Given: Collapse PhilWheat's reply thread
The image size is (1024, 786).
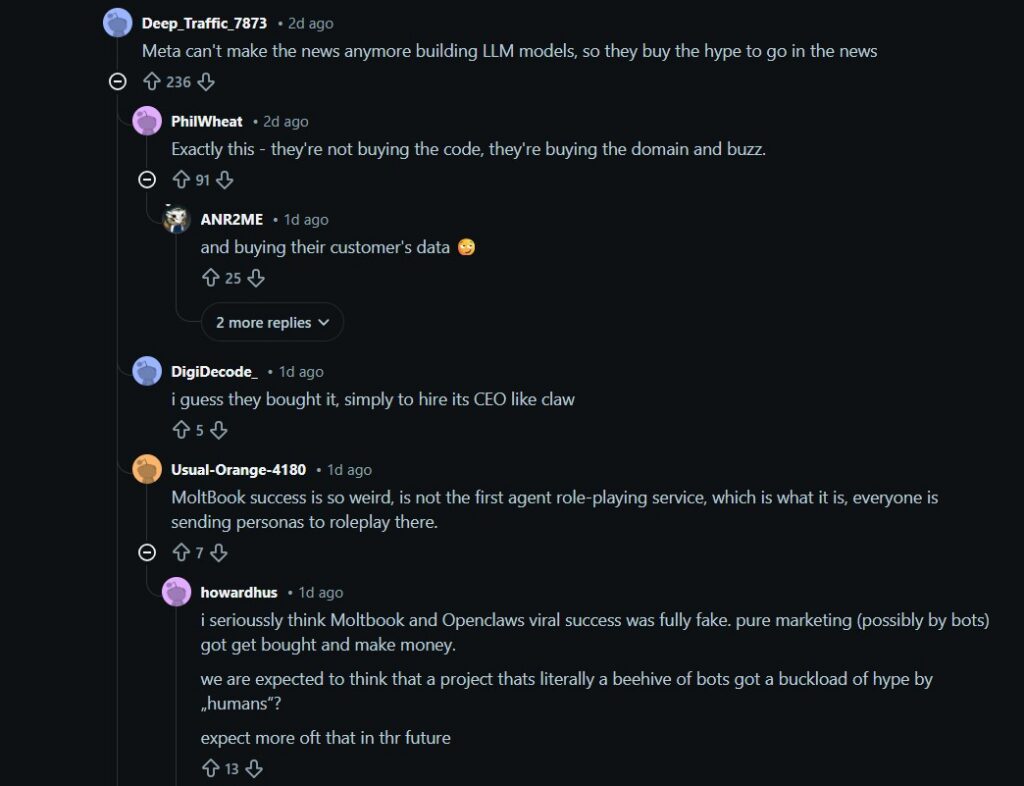Looking at the screenshot, I should point(148,180).
